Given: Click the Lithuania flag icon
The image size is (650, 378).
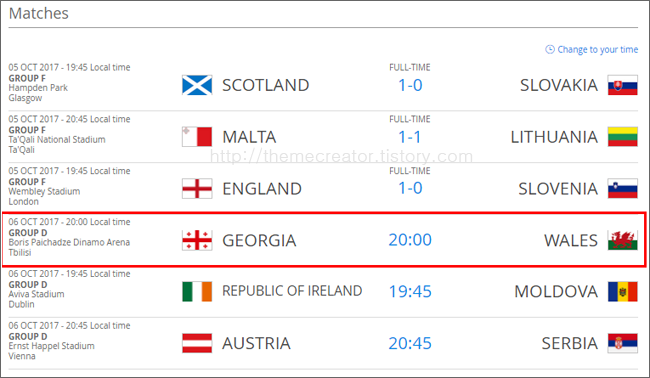Looking at the screenshot, I should (623, 137).
